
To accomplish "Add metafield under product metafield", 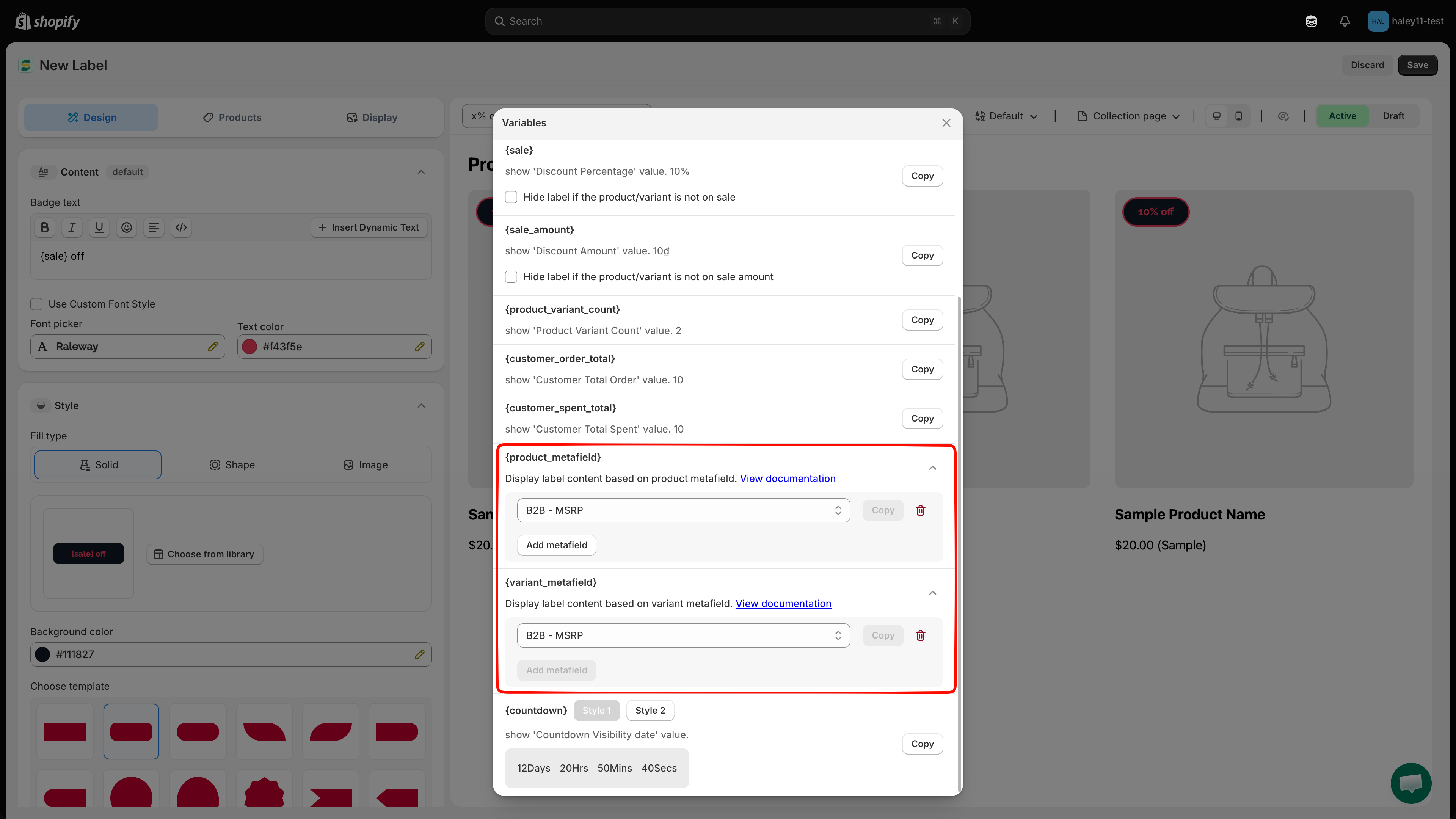I will (x=557, y=545).
